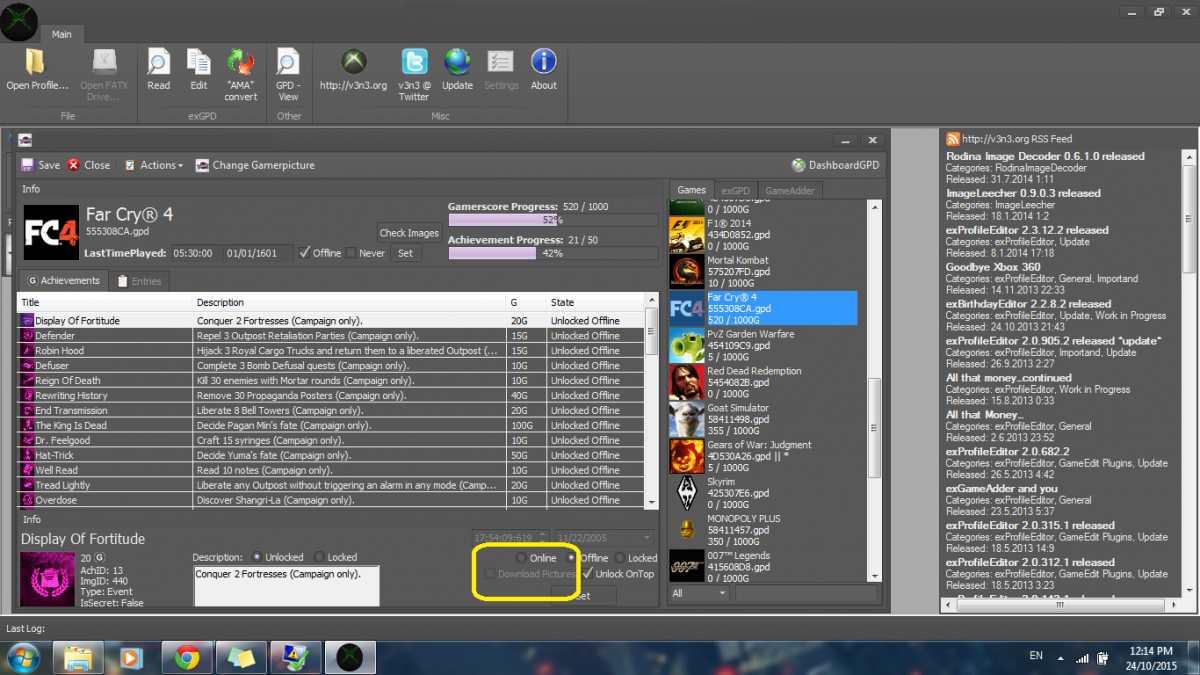Enable the Never checkbox

point(351,253)
